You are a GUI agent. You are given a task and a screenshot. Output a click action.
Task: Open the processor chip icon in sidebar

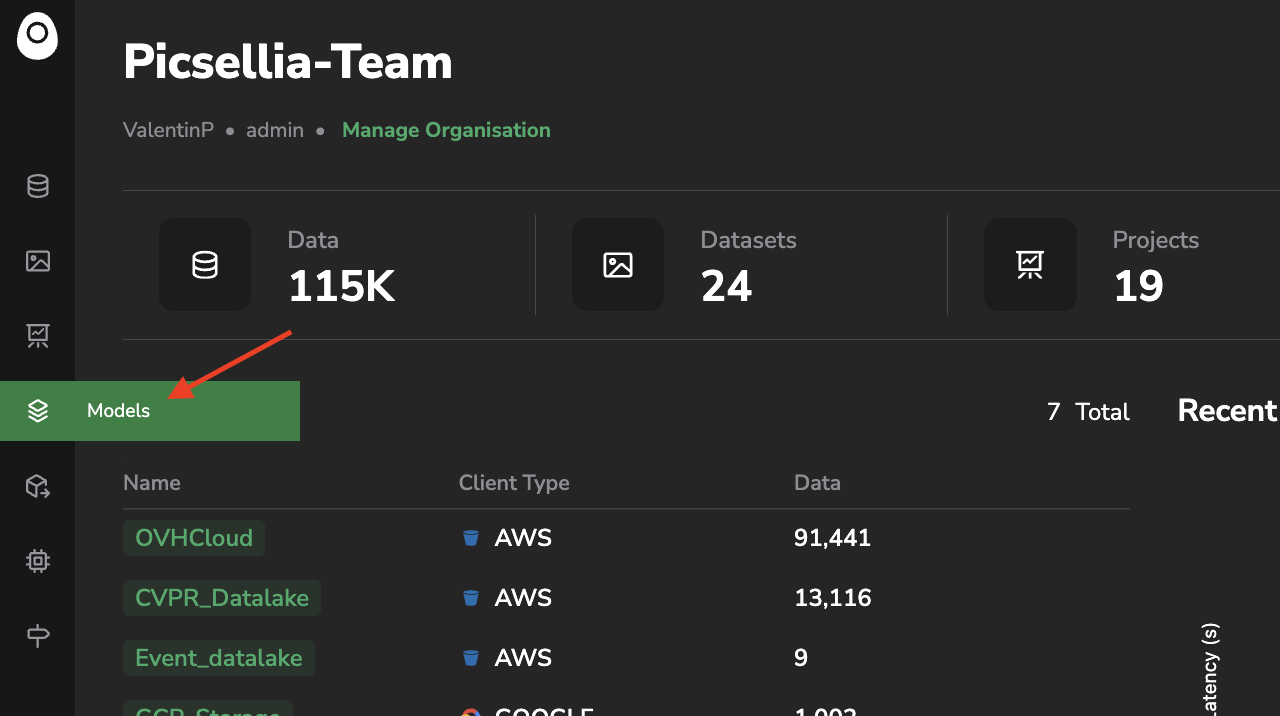coord(38,561)
